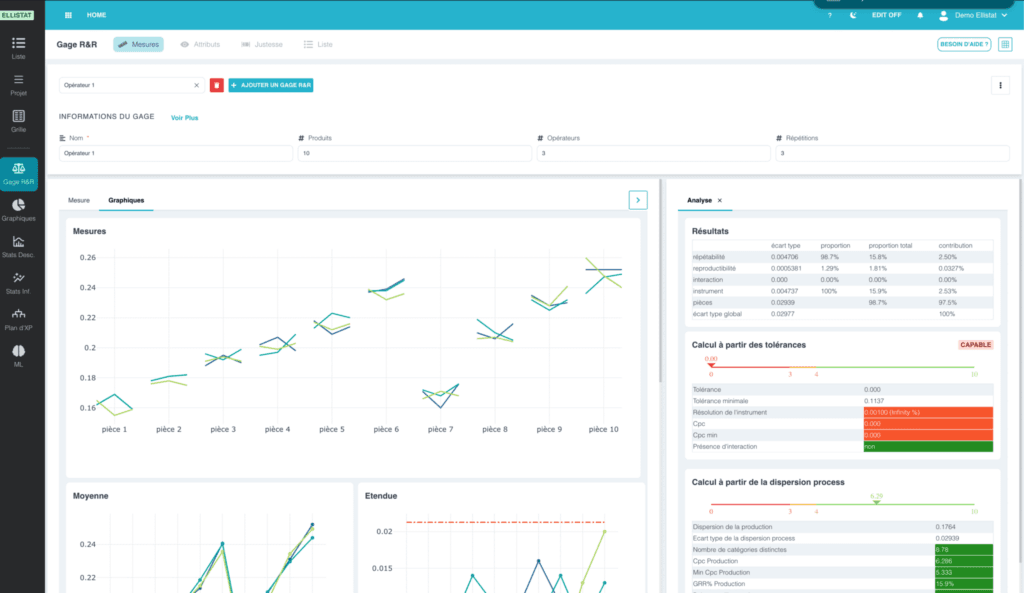Clear the Opérateur 1 selector with the X

(197, 85)
